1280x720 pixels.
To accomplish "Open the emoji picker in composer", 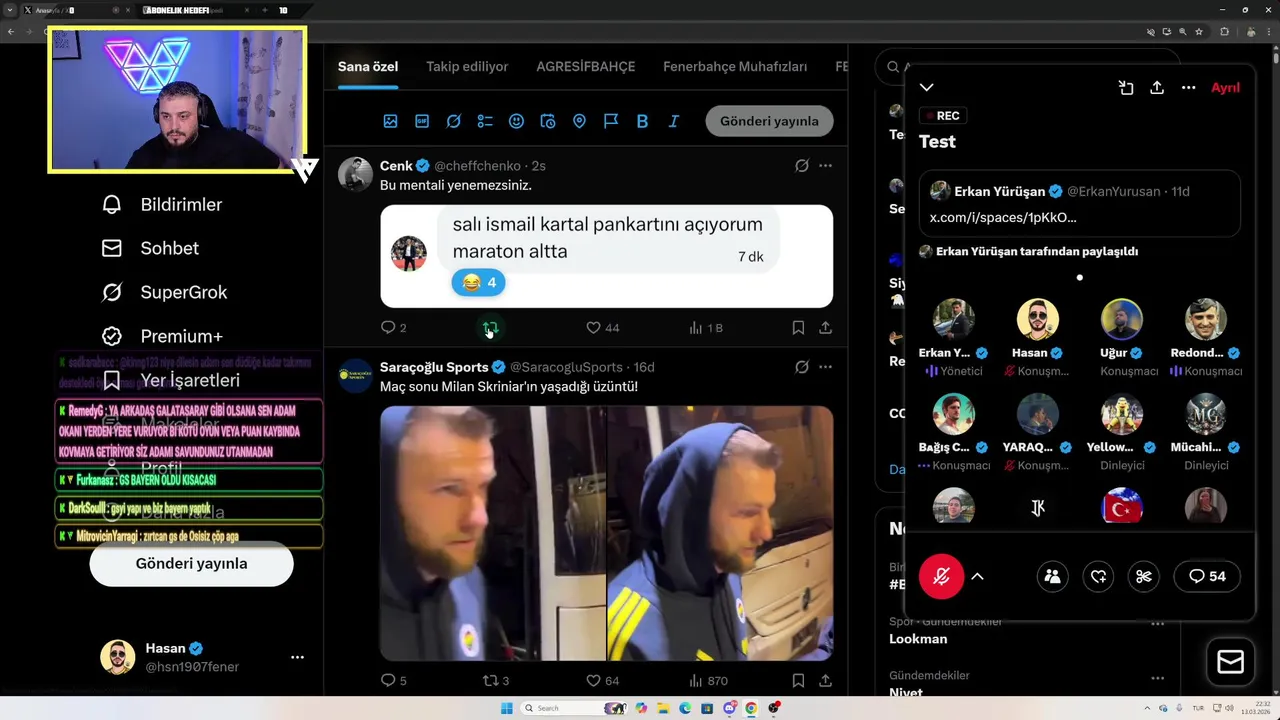I will pos(516,121).
